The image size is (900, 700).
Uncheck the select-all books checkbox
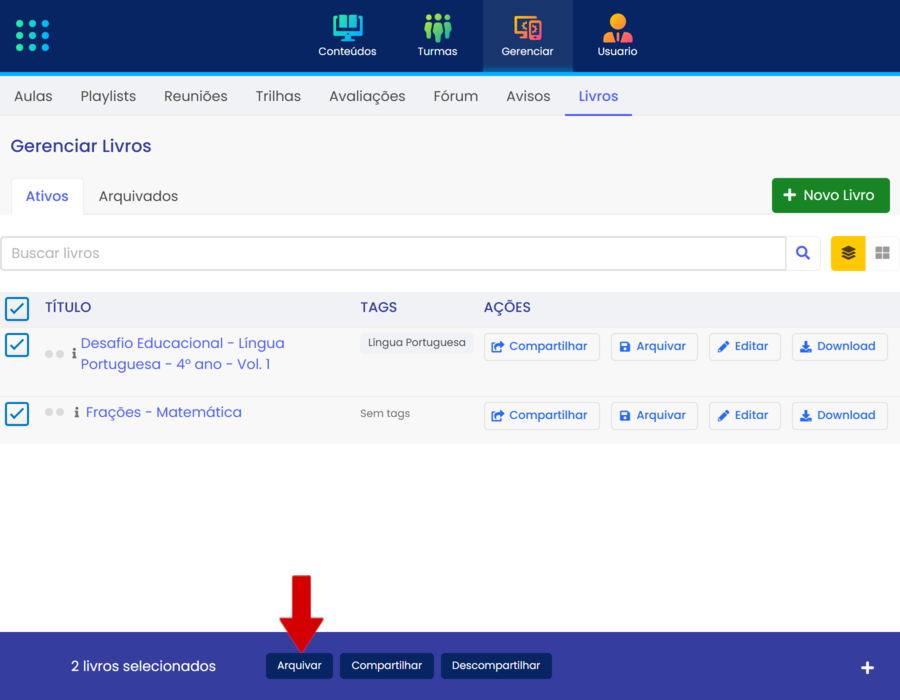click(17, 308)
